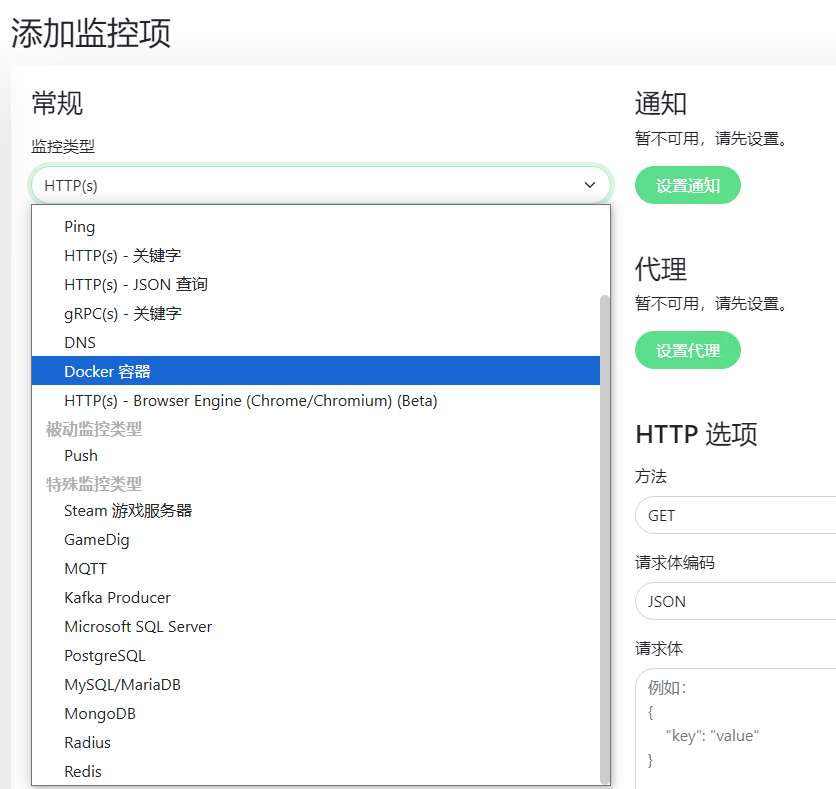Choose Push passive monitor type
The width and height of the screenshot is (836, 789).
point(81,456)
